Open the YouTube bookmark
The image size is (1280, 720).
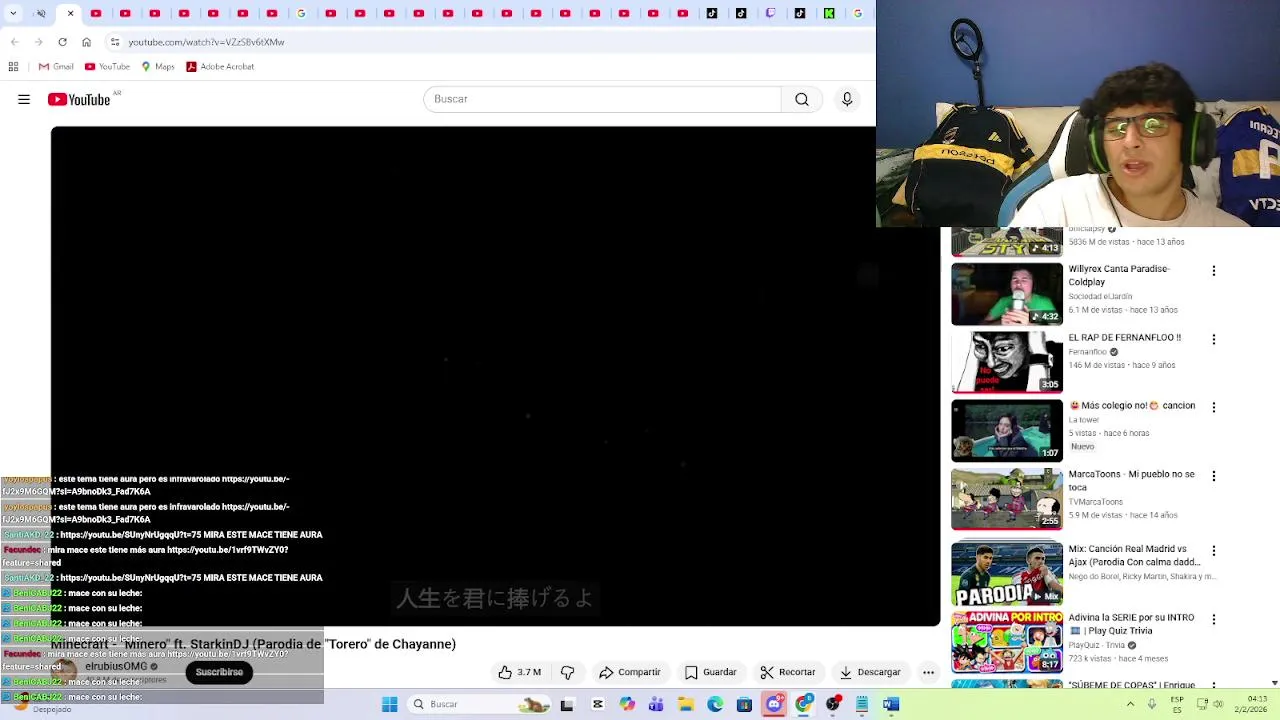107,66
